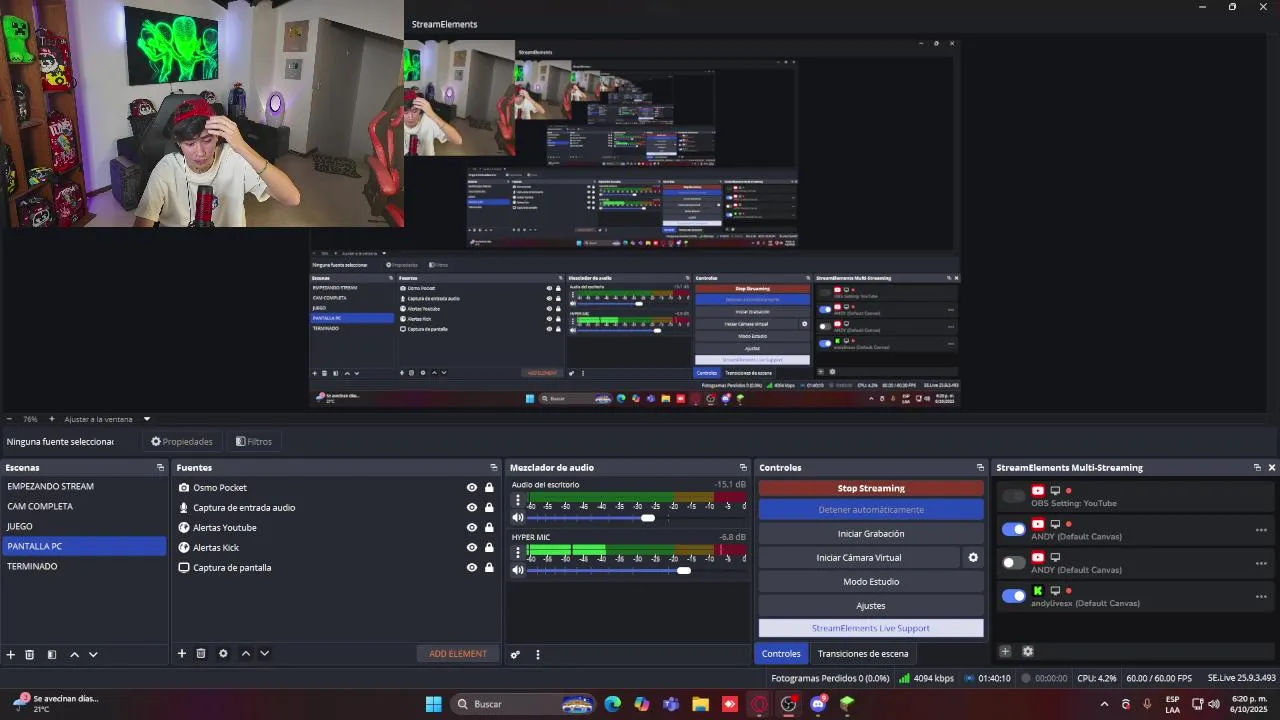This screenshot has width=1280, height=720.
Task: Mute the HYPER MIC speaker icon
Action: (x=518, y=570)
